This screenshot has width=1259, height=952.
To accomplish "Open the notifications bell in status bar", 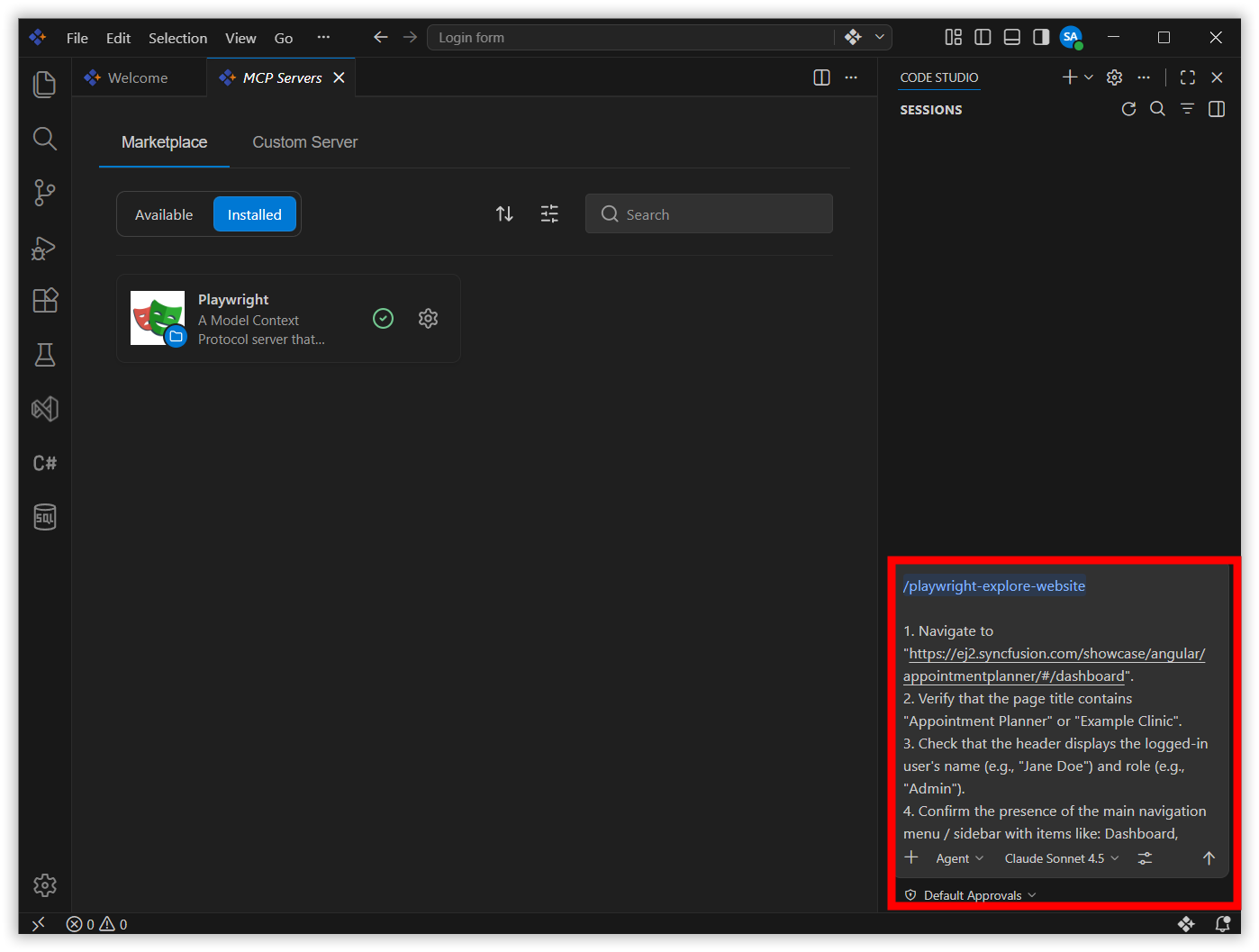I will click(1222, 924).
